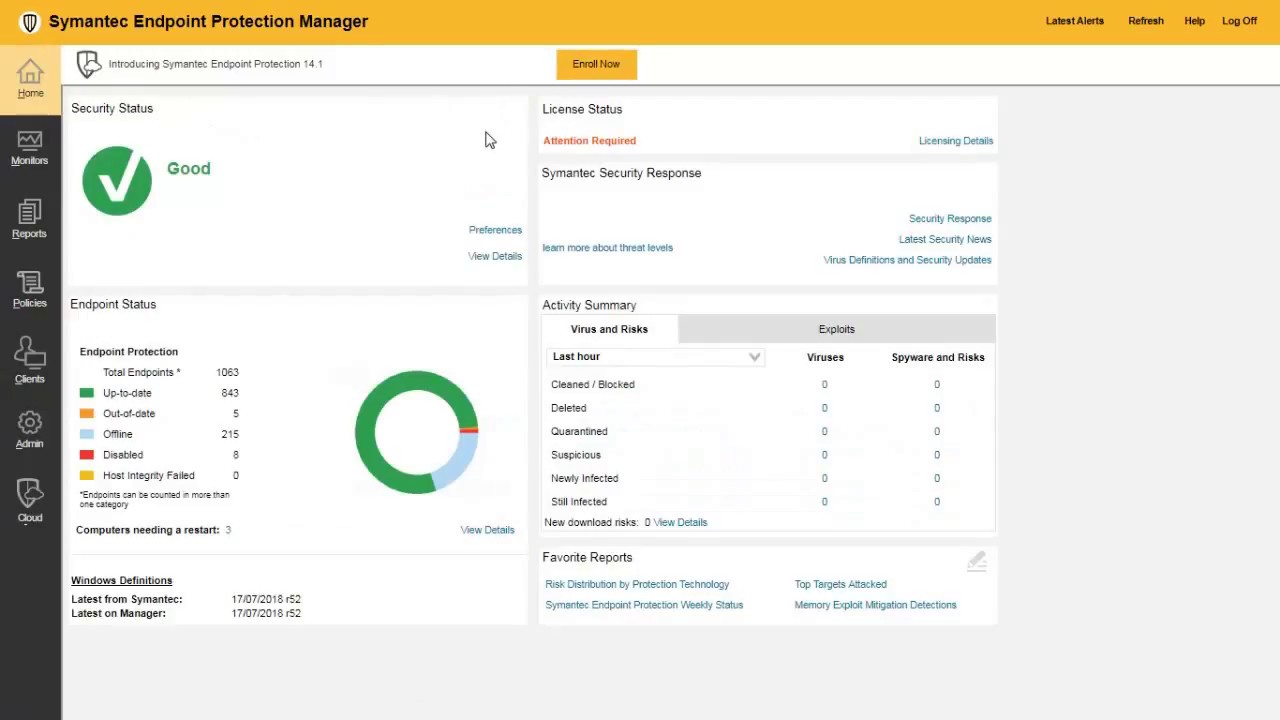Select the Virus and Risks tab
1280x720 pixels.
(609, 329)
